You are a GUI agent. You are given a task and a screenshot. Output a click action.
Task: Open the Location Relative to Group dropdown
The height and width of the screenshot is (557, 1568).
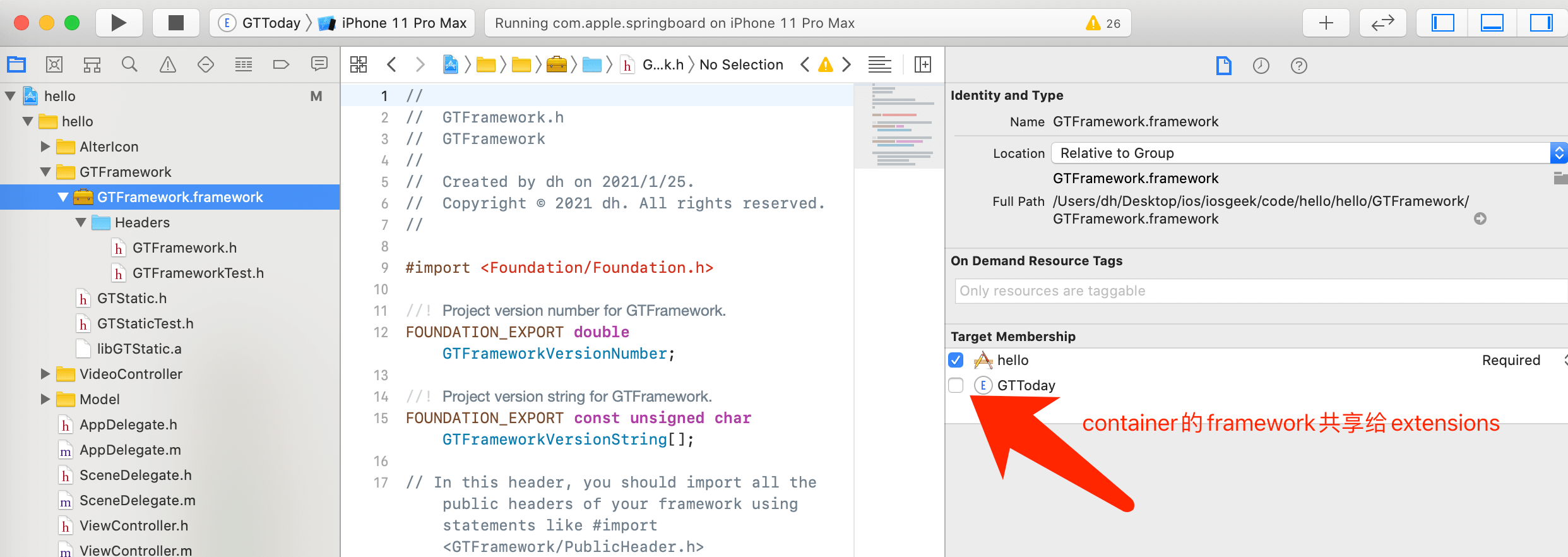tap(1309, 153)
